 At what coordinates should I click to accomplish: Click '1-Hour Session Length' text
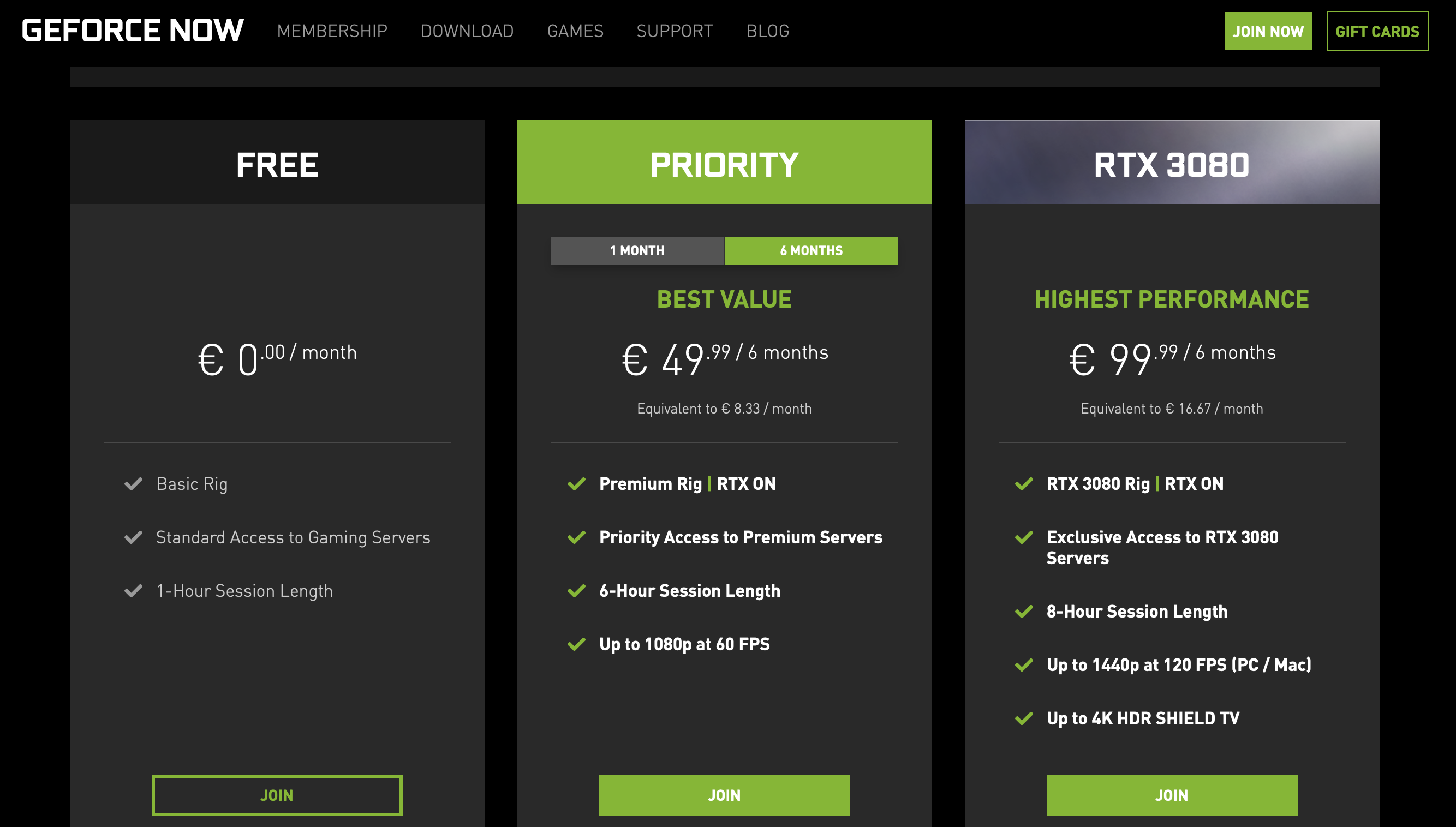click(x=244, y=591)
